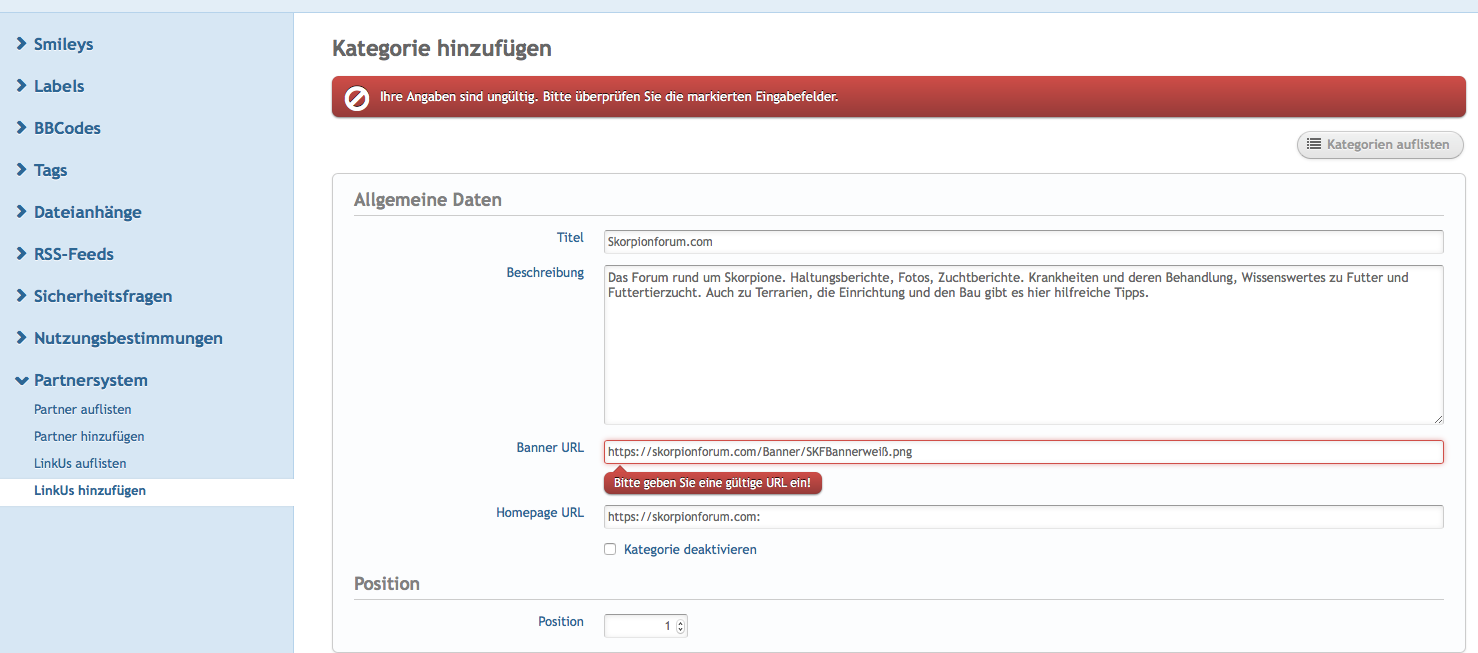Open the RSS-Feeds section
This screenshot has width=1478, height=653.
click(73, 254)
